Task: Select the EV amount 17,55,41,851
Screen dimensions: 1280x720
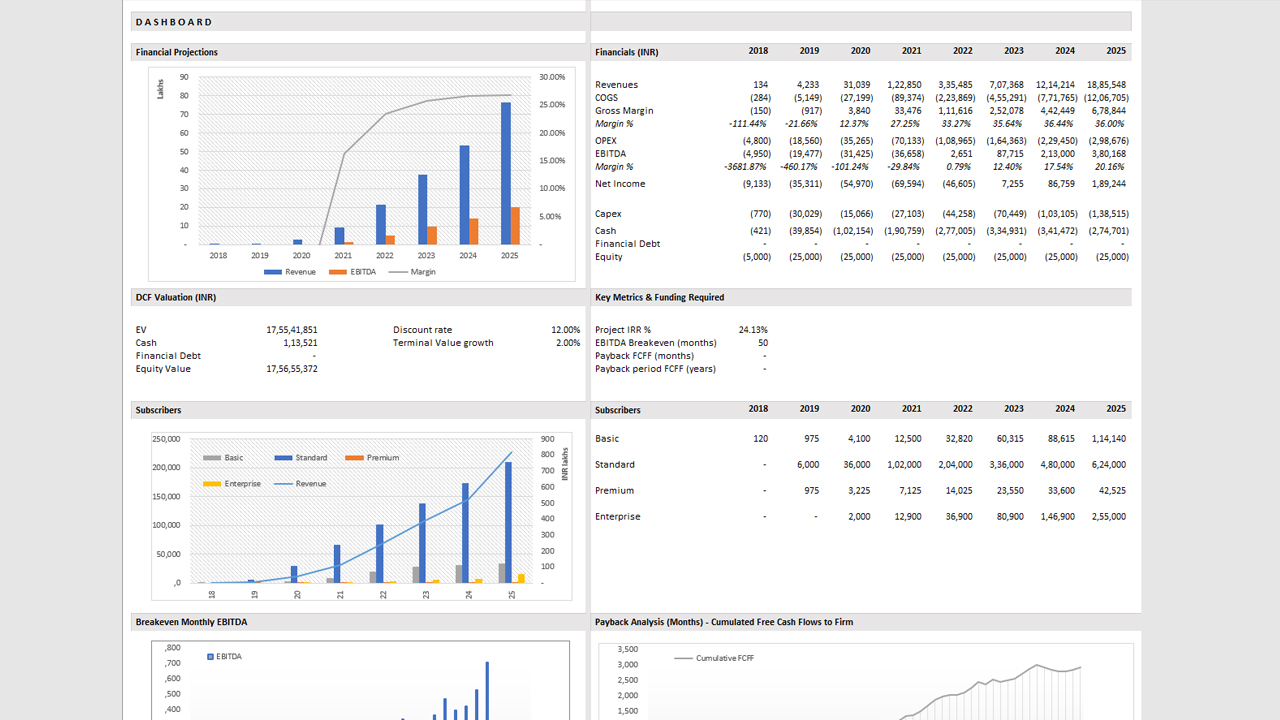Action: 292,330
